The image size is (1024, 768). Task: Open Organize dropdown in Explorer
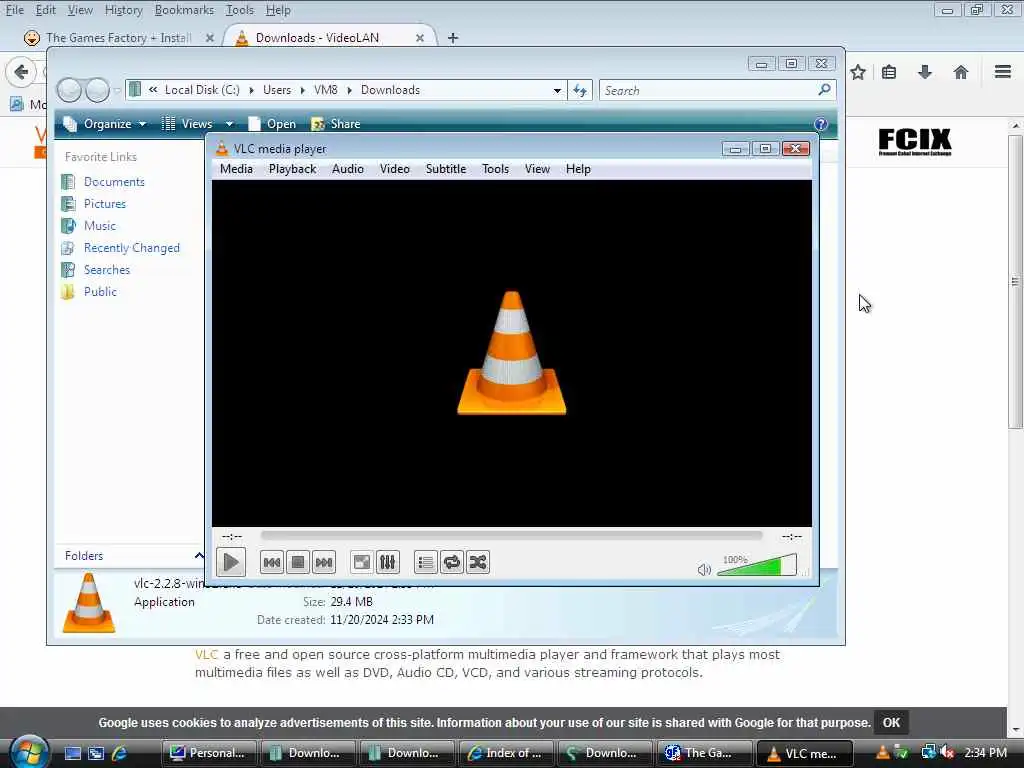[x=104, y=124]
